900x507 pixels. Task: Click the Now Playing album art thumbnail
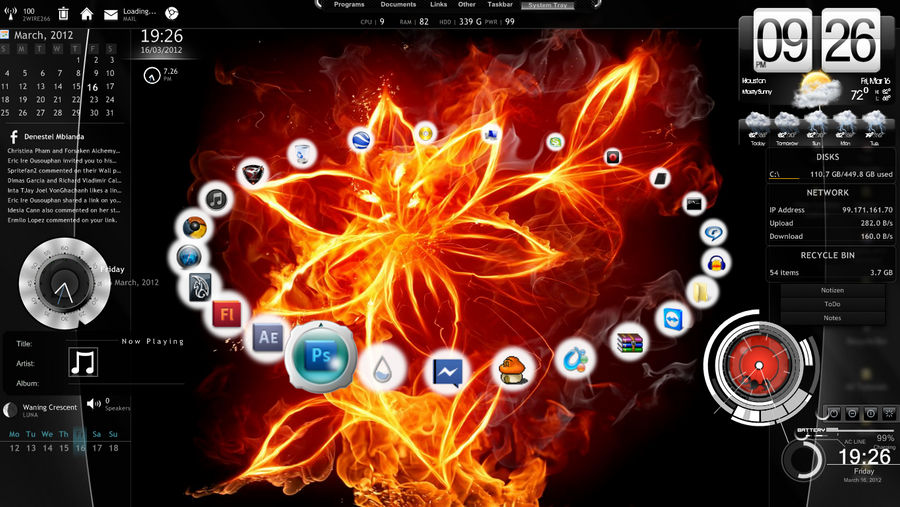(83, 362)
